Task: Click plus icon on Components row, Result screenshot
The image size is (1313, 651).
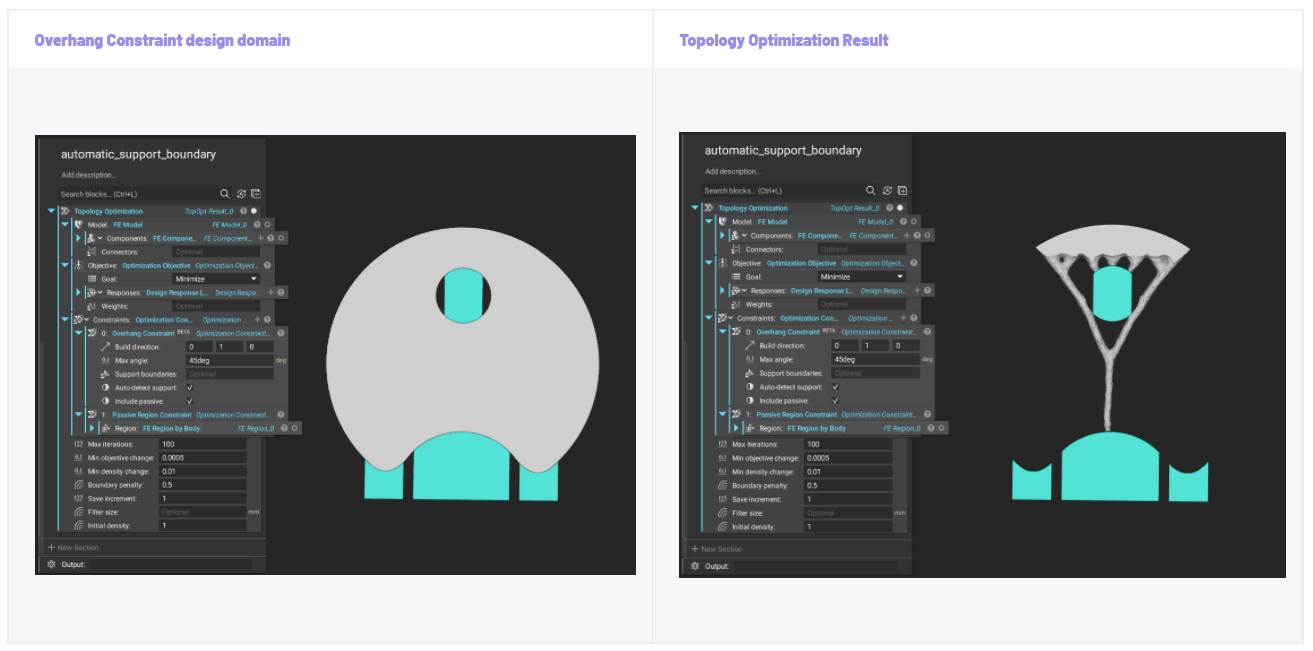Action: (907, 235)
